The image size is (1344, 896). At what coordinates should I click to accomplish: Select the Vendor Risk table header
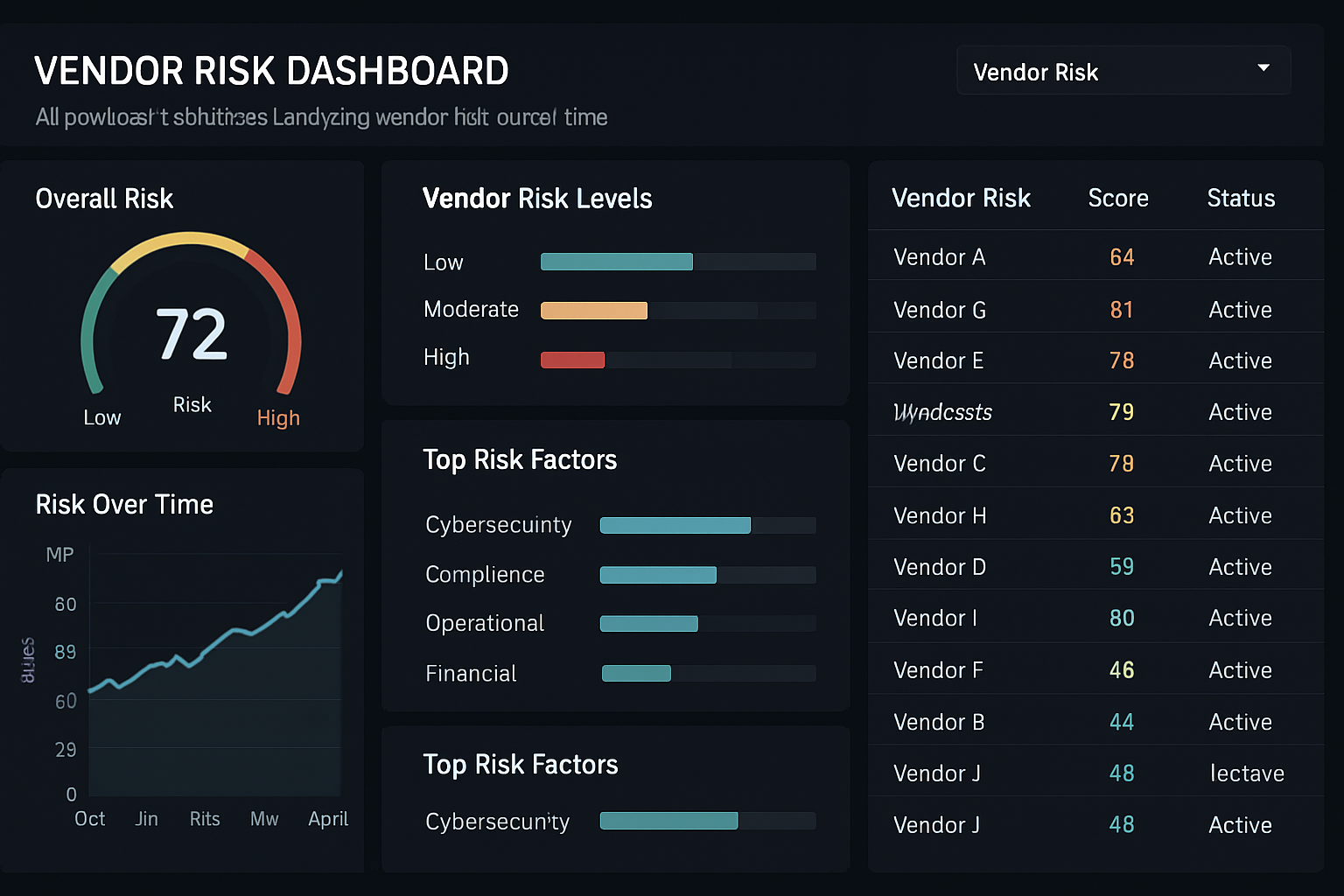tap(962, 198)
